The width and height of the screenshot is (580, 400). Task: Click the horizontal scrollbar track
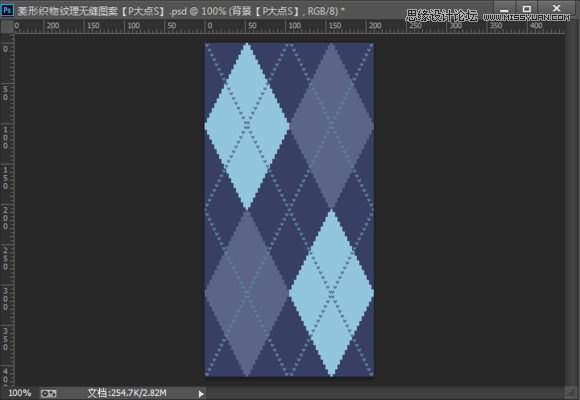(x=385, y=393)
